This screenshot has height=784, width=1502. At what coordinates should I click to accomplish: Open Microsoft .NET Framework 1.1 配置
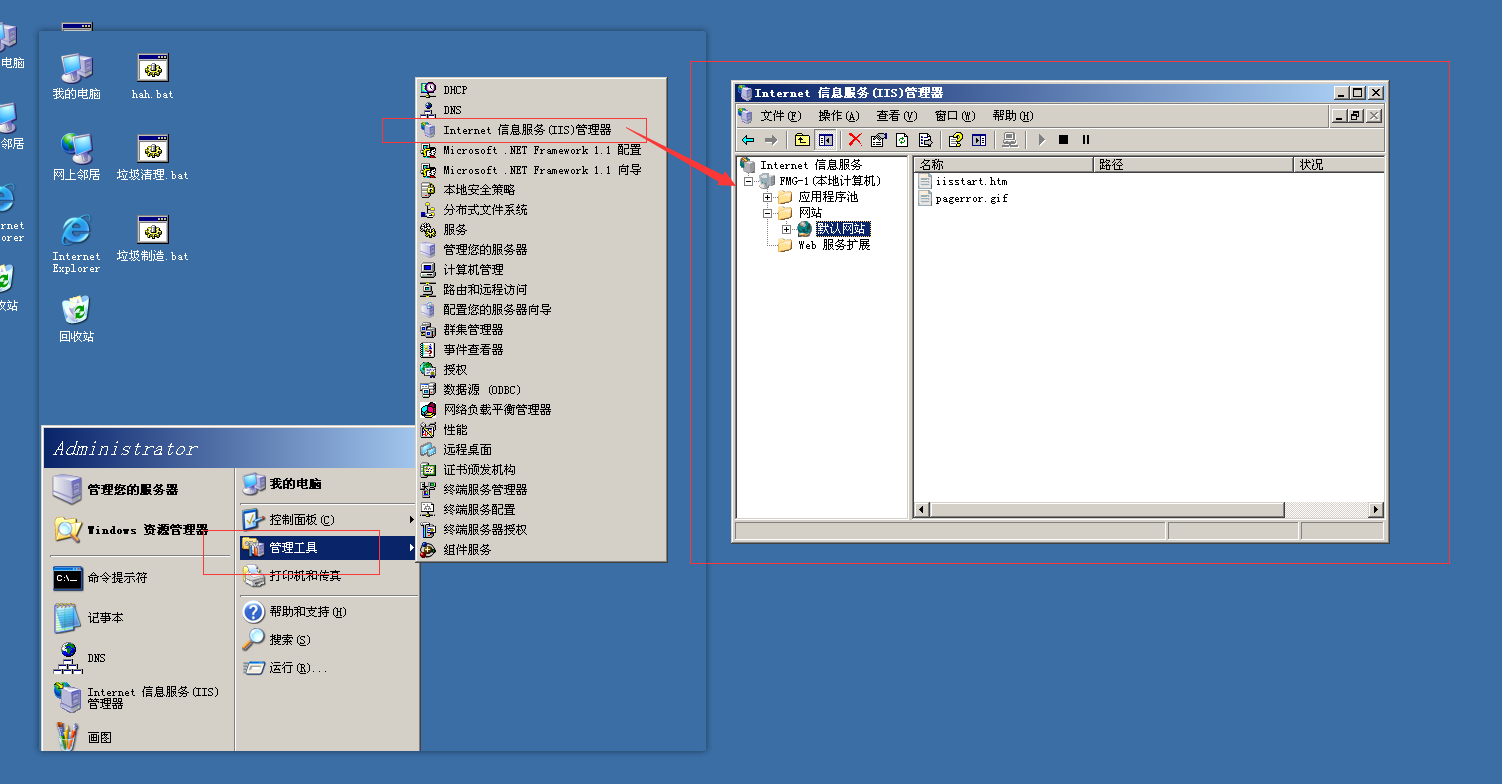(541, 150)
